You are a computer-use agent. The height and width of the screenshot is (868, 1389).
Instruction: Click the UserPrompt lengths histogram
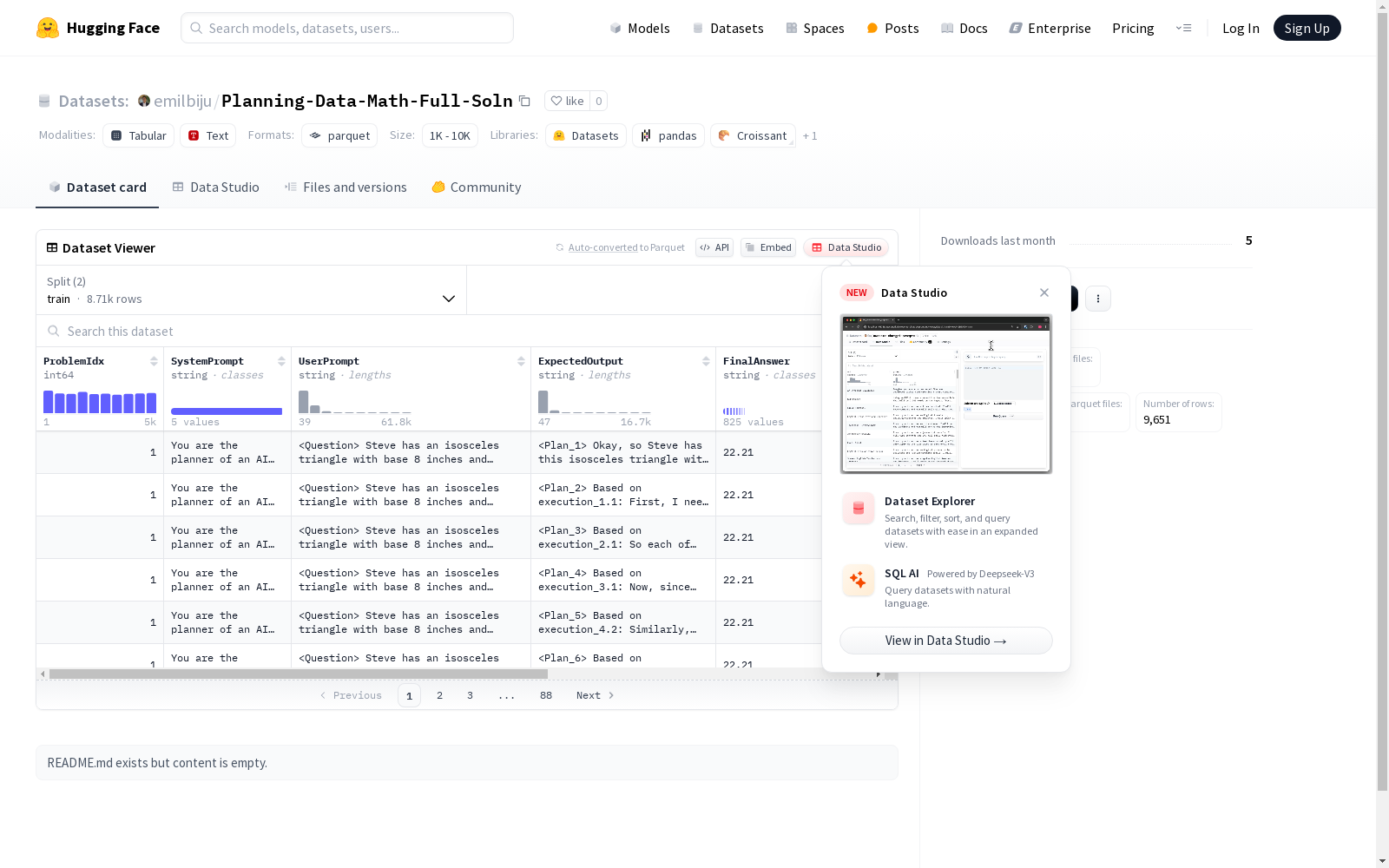pos(355,402)
